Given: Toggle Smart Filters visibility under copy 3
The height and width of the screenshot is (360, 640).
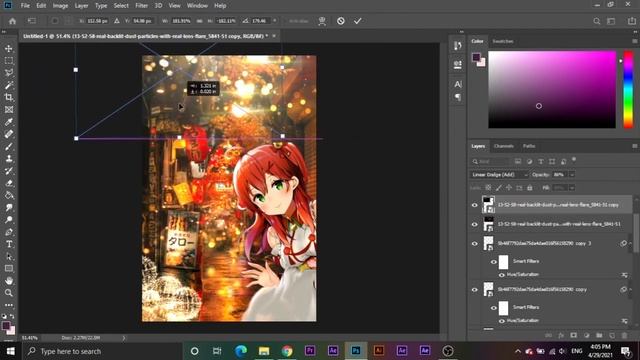Looking at the screenshot, I should (x=493, y=262).
